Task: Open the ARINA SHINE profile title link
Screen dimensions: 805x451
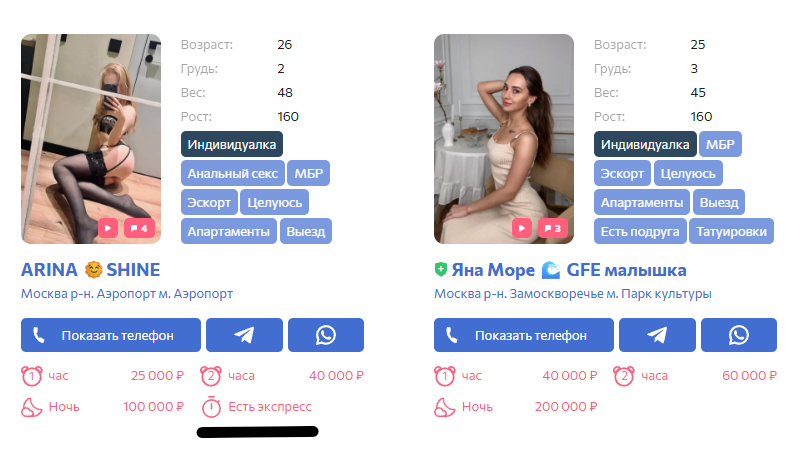Action: tap(90, 270)
